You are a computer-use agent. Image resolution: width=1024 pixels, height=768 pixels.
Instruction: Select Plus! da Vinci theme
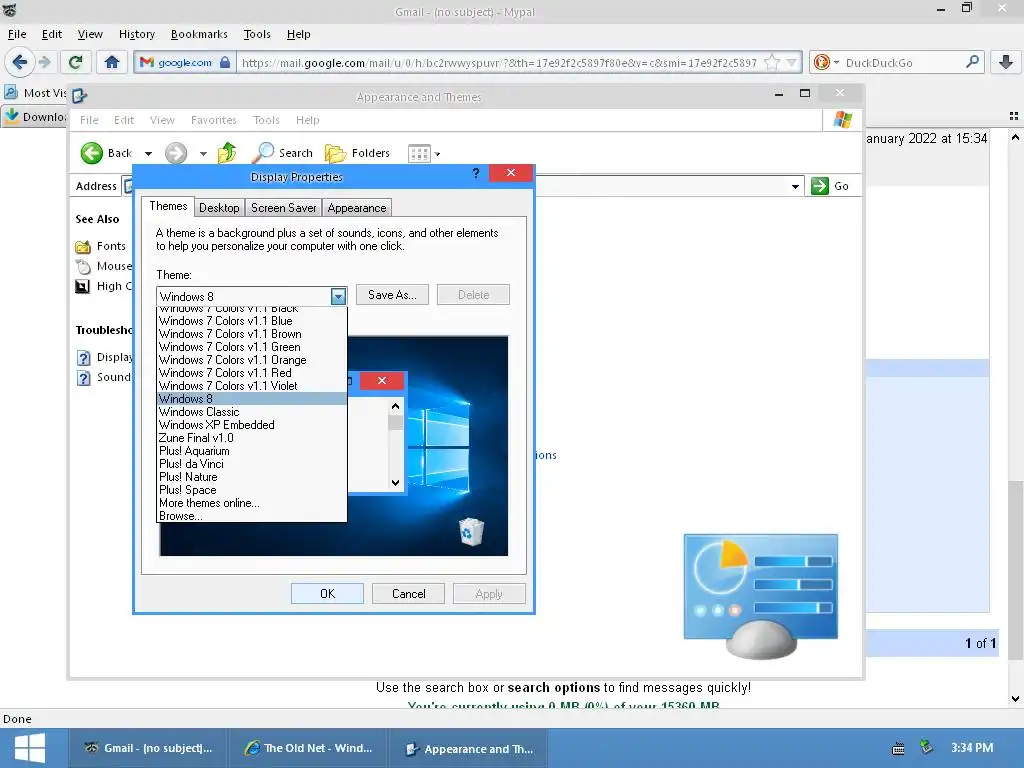click(x=251, y=464)
